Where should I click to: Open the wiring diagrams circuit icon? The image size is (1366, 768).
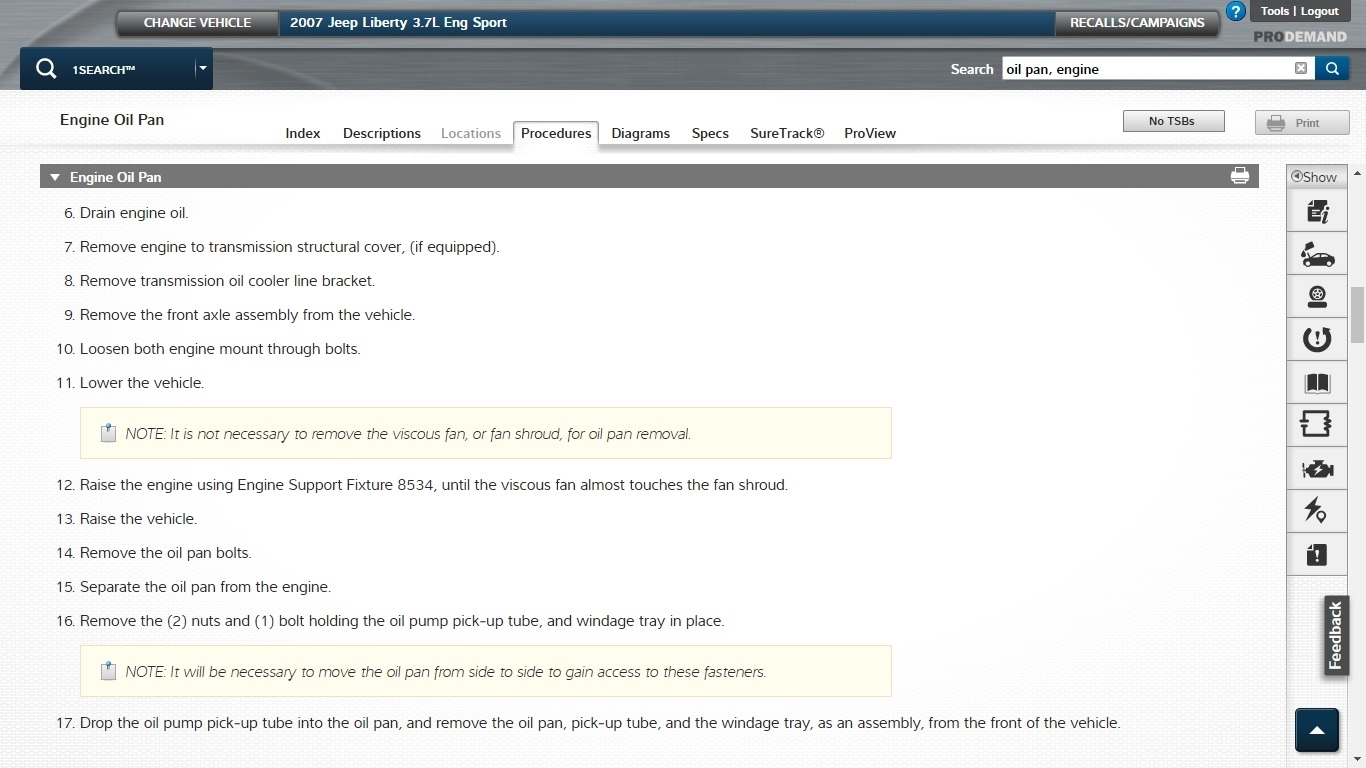point(1317,425)
